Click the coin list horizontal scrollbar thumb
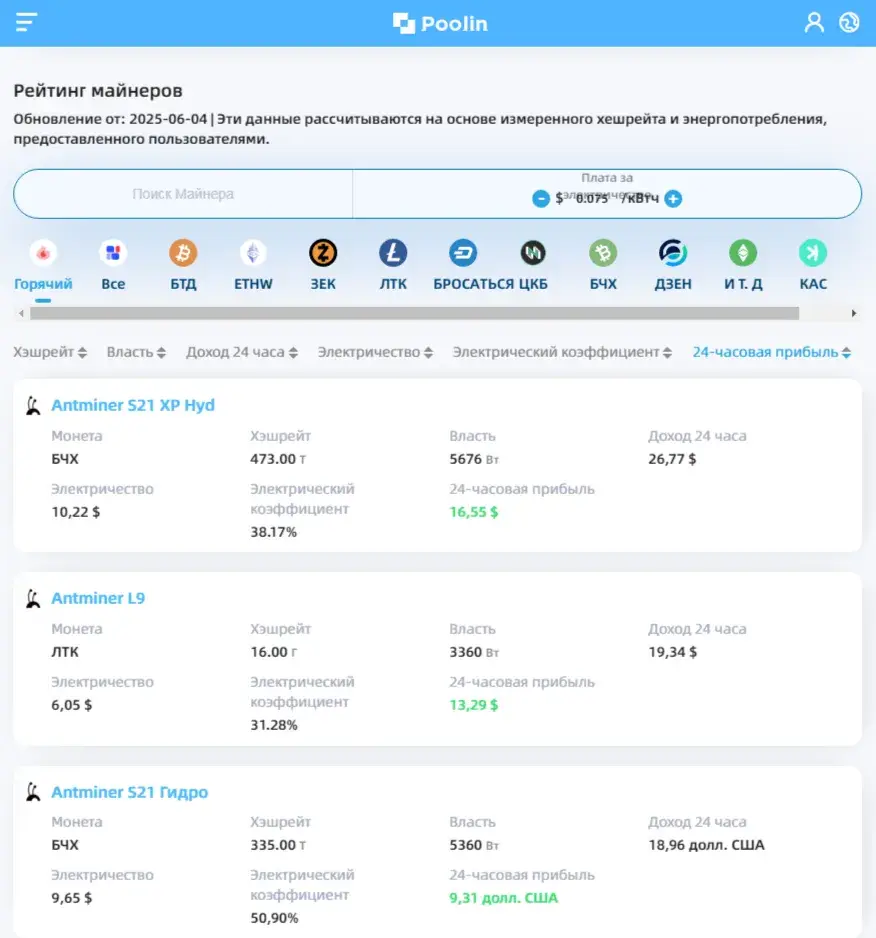876x938 pixels. tap(415, 313)
